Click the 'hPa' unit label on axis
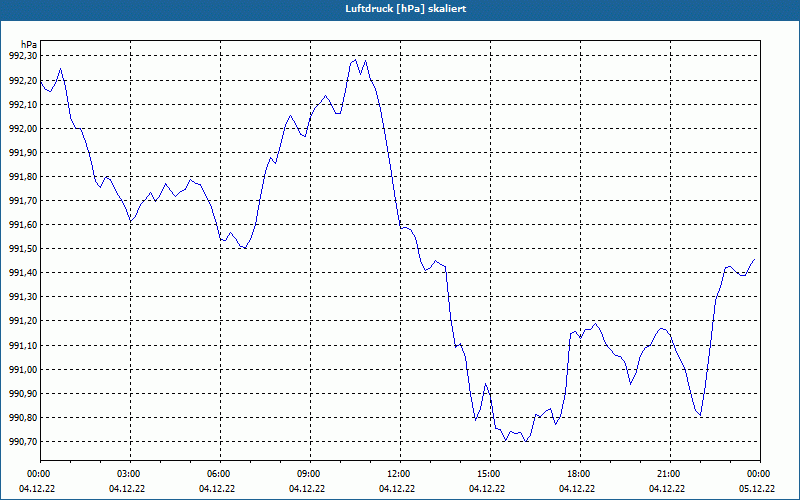This screenshot has width=800, height=500. (x=29, y=45)
